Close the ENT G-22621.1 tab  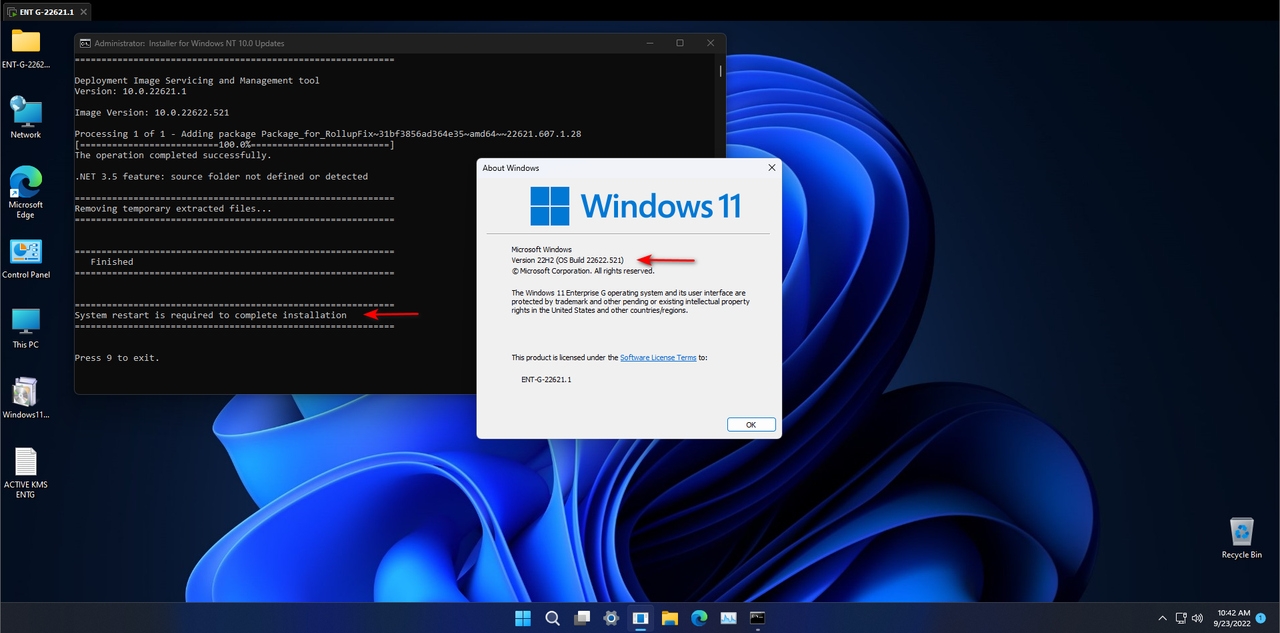click(82, 11)
